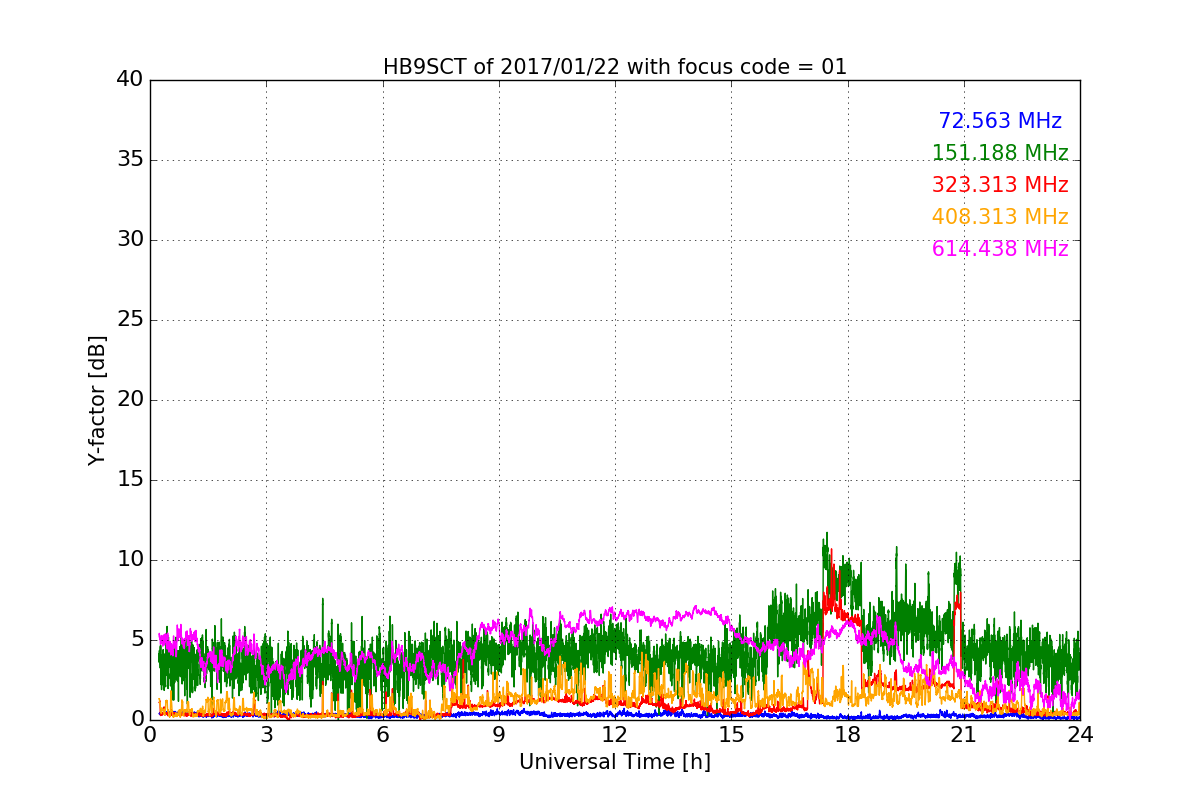Select the 323.313 MHz legend label
Viewport: 1200px width, 800px height.
point(1000,185)
